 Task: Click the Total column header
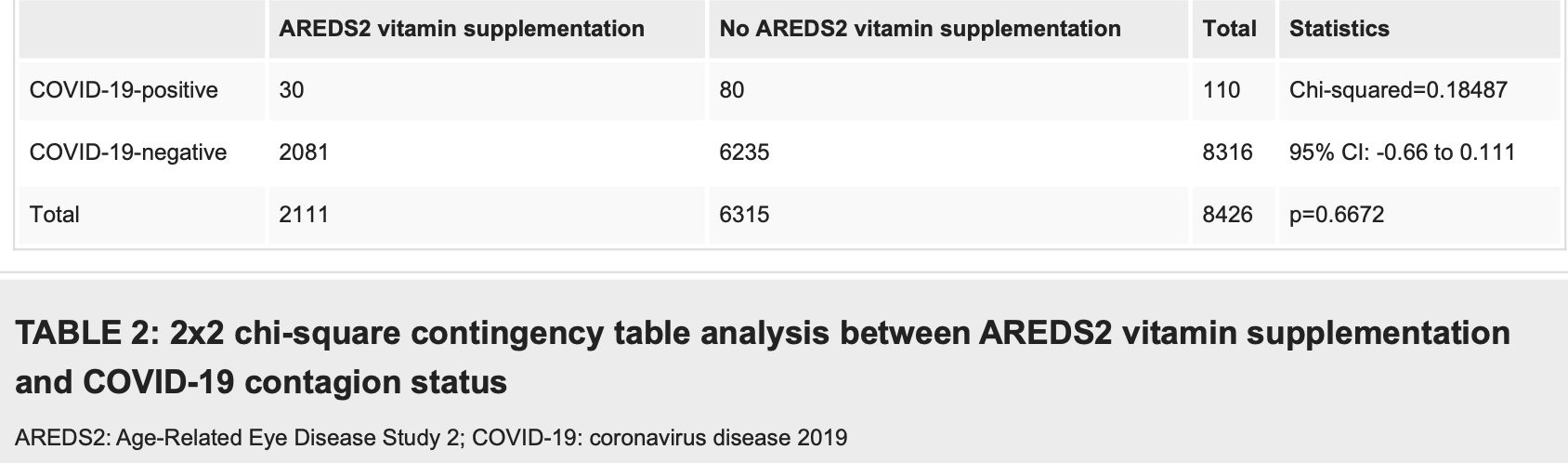(x=1229, y=29)
